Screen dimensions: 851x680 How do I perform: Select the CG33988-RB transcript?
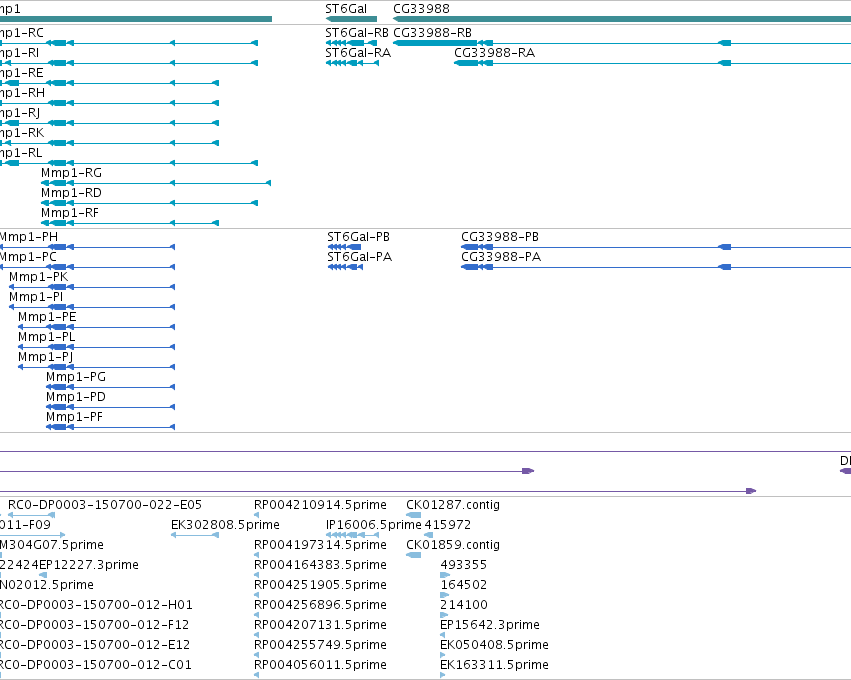click(x=622, y=43)
